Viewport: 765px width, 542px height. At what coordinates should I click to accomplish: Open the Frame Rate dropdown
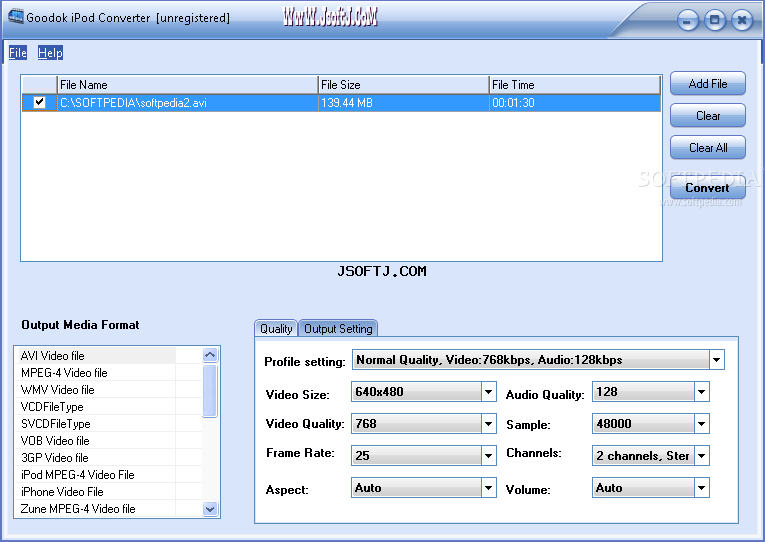[x=488, y=456]
